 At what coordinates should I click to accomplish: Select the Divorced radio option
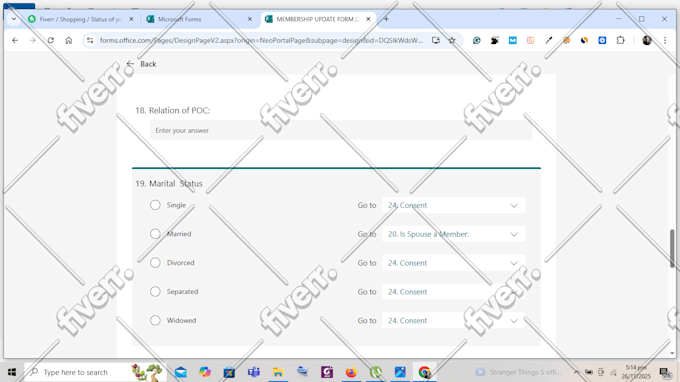(x=155, y=263)
